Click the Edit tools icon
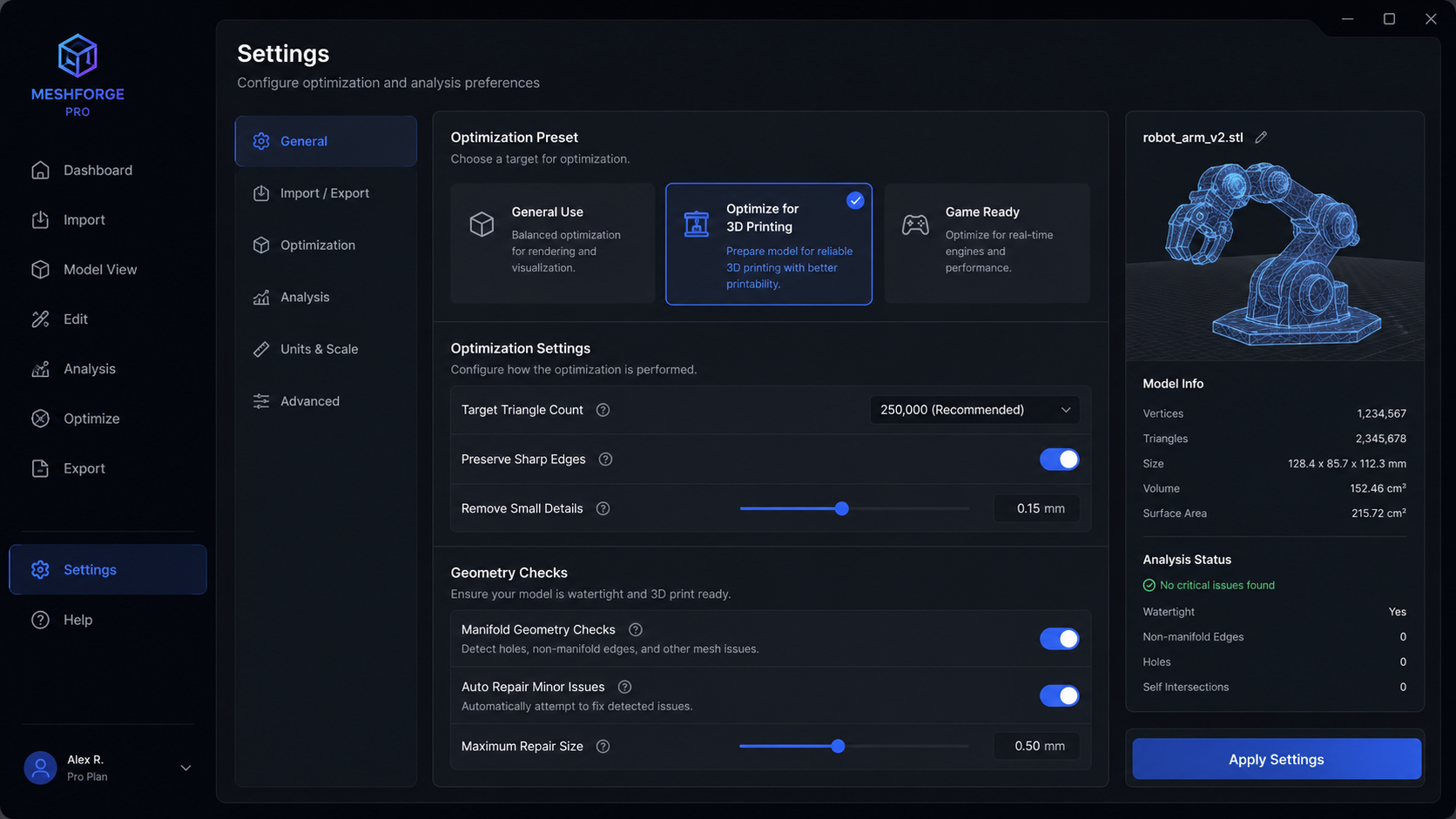1456x819 pixels. pyautogui.click(x=40, y=319)
